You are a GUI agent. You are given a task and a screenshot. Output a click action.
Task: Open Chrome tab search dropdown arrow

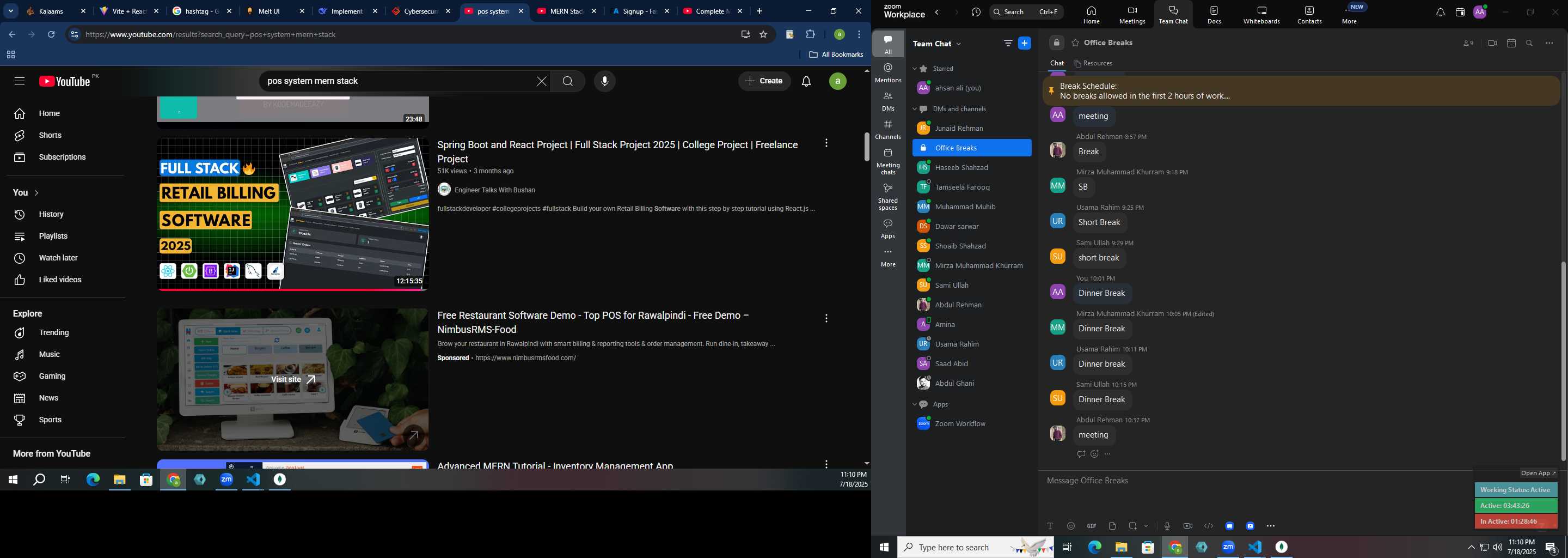point(11,11)
